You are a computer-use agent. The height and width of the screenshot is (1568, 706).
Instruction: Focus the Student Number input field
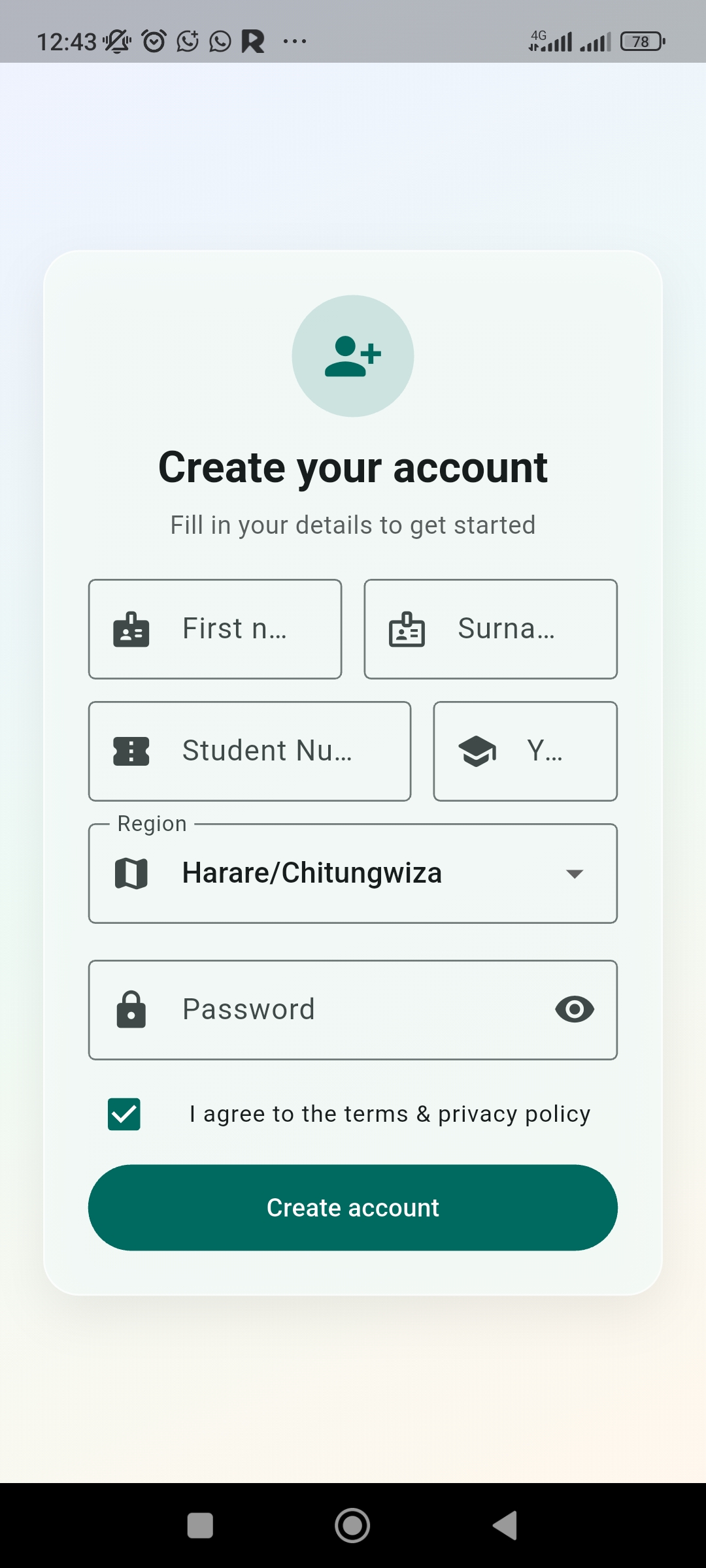[250, 751]
